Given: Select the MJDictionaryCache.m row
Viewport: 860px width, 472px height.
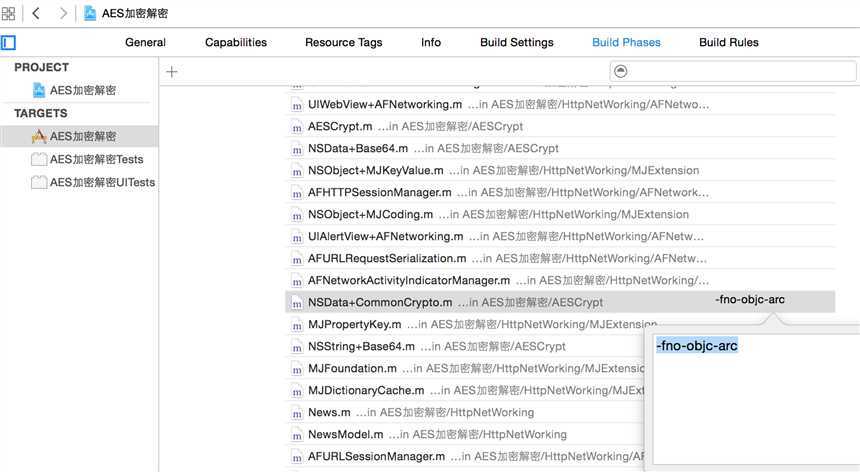Looking at the screenshot, I should coord(465,390).
